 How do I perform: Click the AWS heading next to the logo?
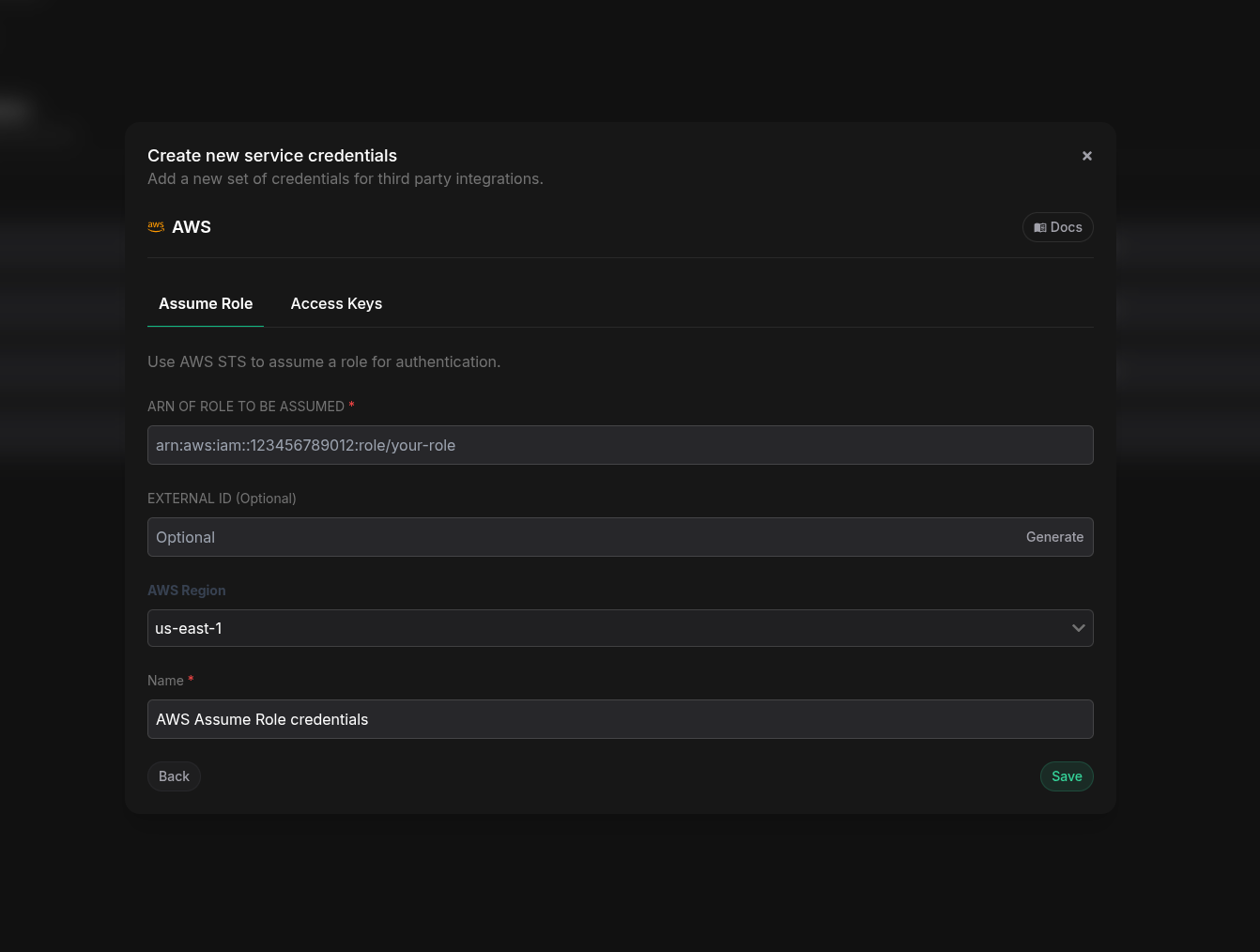coord(192,226)
